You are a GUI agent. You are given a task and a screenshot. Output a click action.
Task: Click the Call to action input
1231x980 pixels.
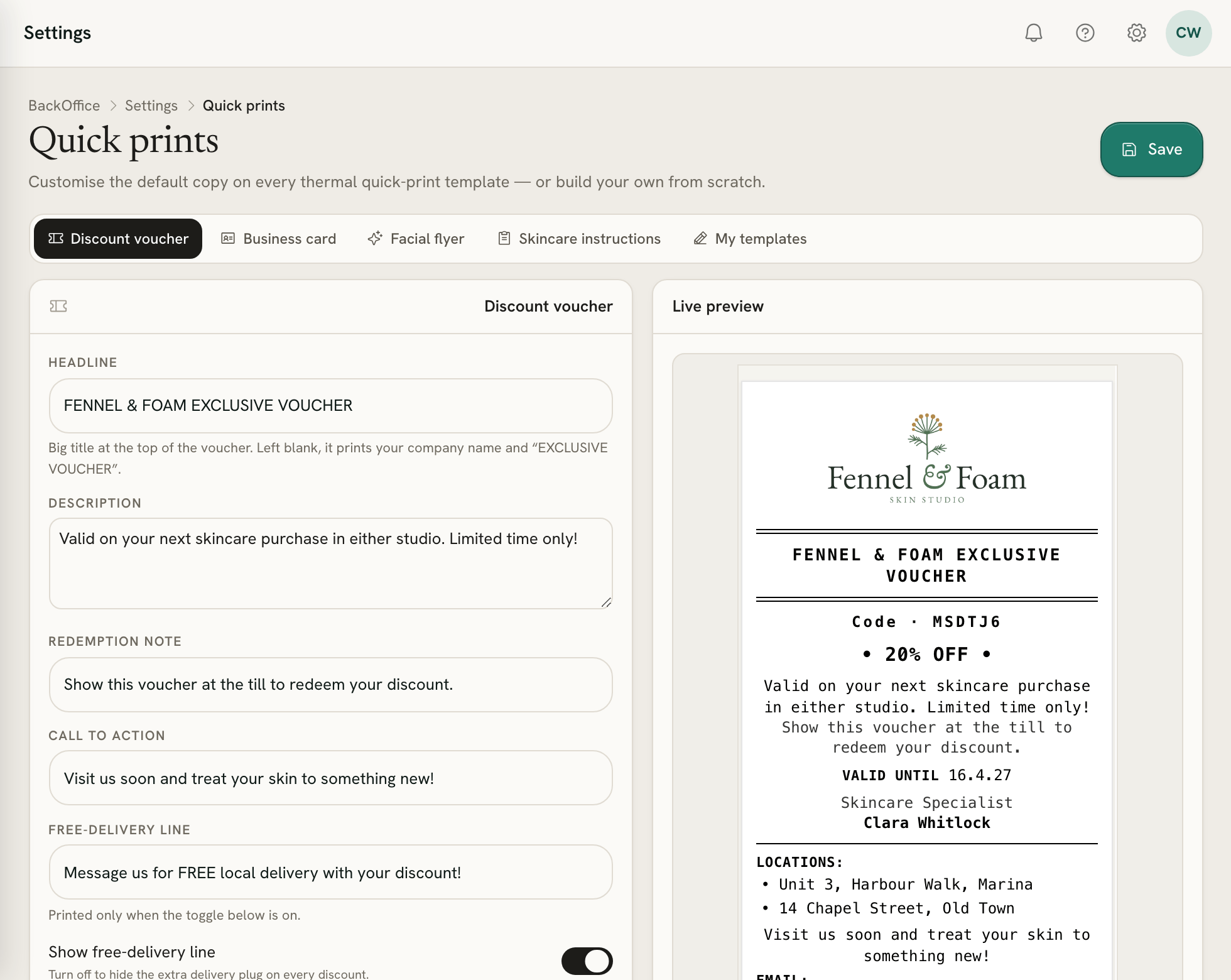(331, 778)
